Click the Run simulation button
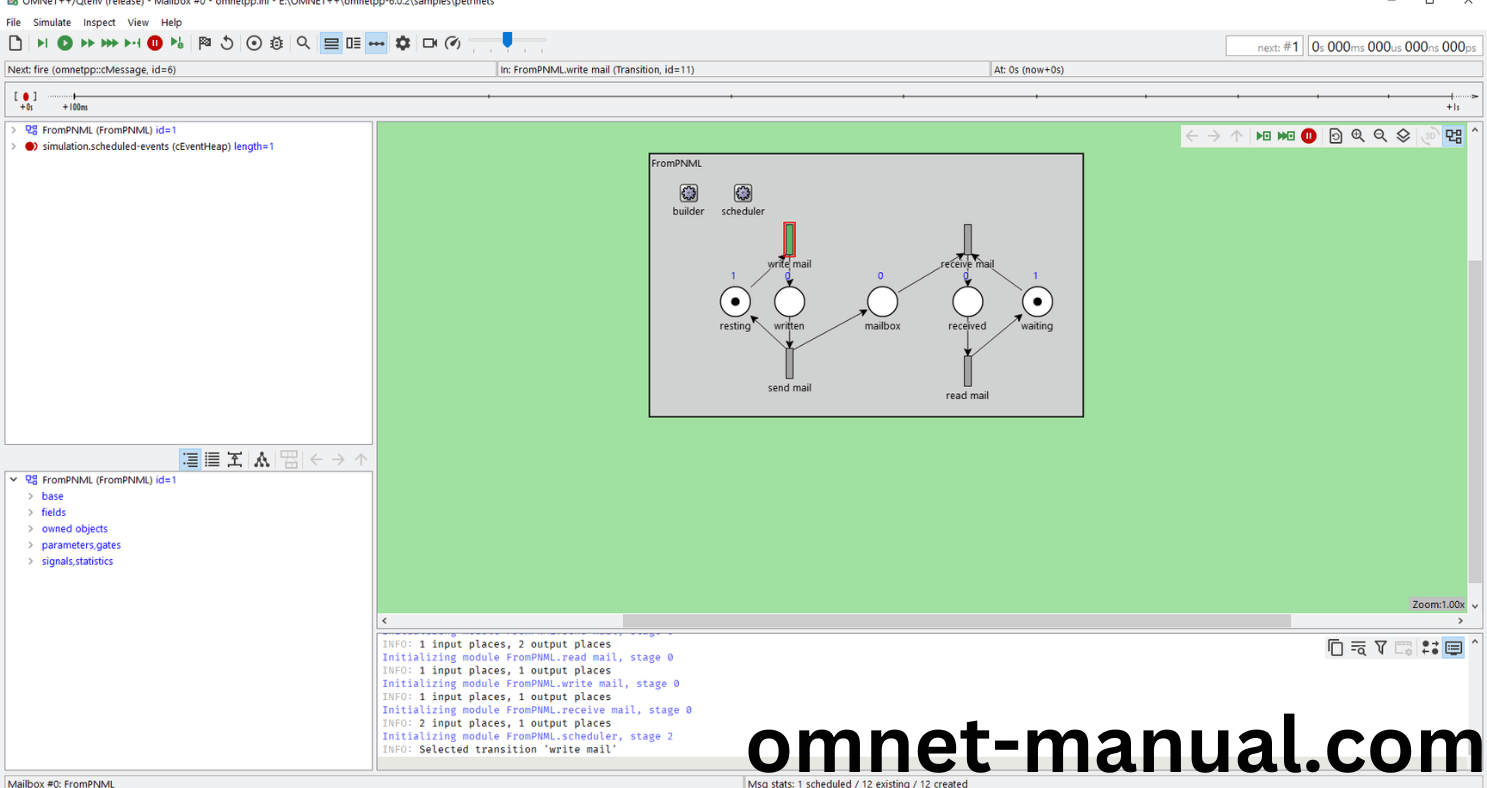The height and width of the screenshot is (788, 1487). pos(64,43)
